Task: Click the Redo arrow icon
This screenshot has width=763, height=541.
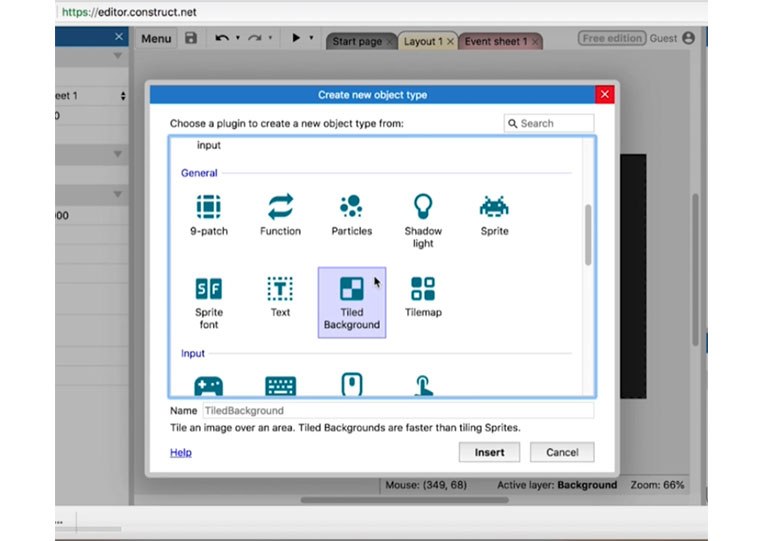Action: point(254,38)
